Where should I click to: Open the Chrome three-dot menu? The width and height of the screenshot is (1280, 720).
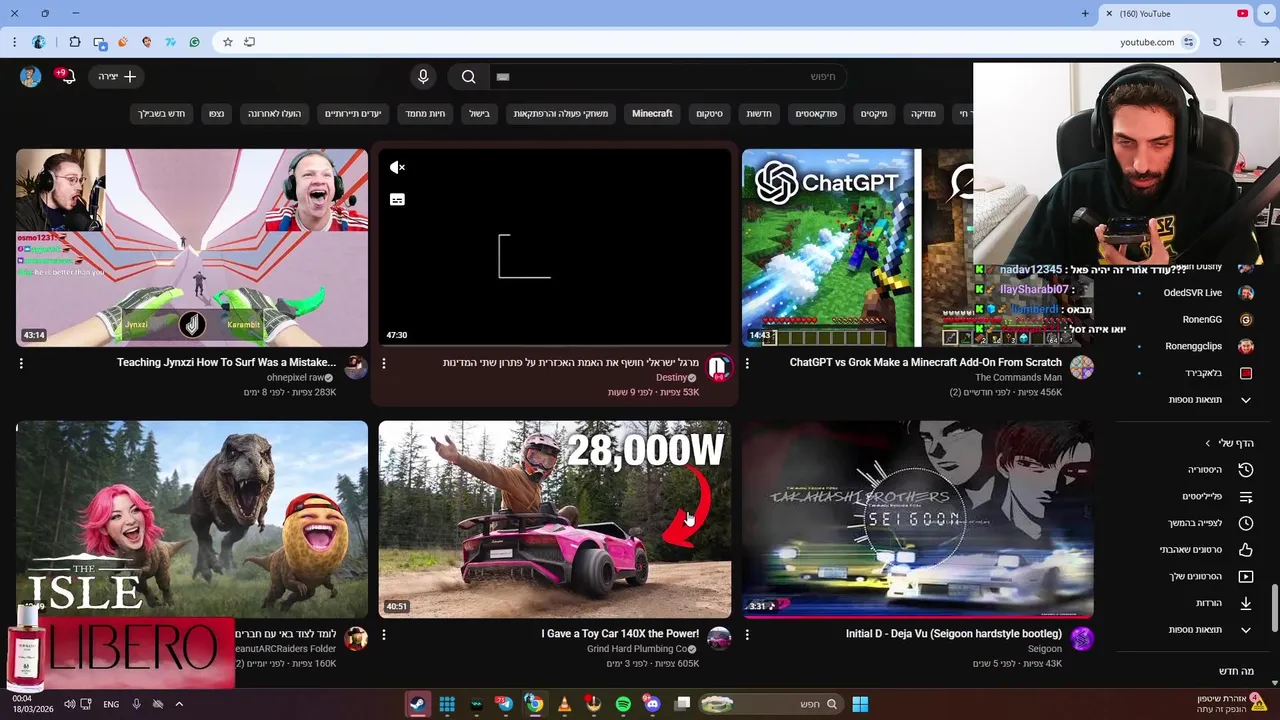(14, 42)
